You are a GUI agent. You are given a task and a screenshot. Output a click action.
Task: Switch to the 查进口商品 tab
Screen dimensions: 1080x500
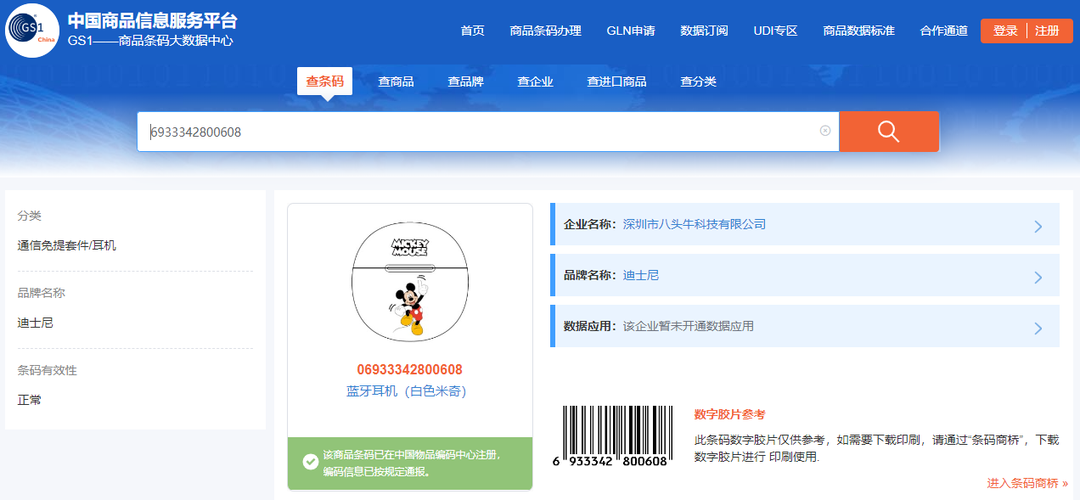click(616, 82)
